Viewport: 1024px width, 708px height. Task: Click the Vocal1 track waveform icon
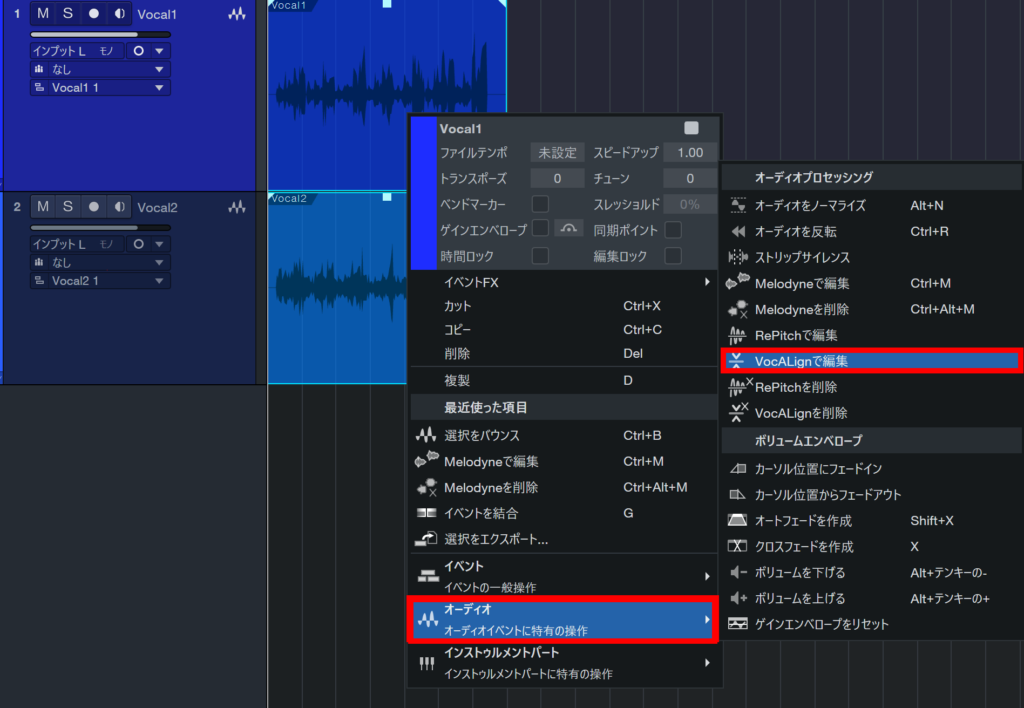point(236,15)
